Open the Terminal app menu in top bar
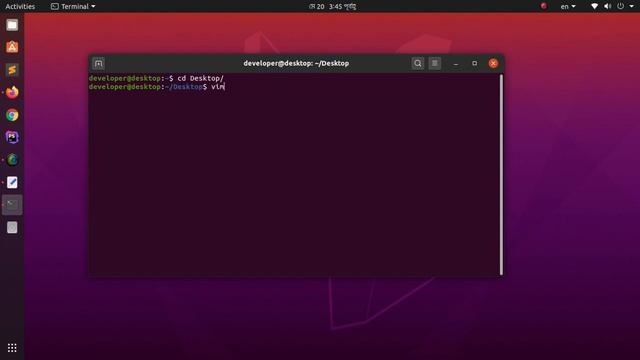 pos(73,6)
